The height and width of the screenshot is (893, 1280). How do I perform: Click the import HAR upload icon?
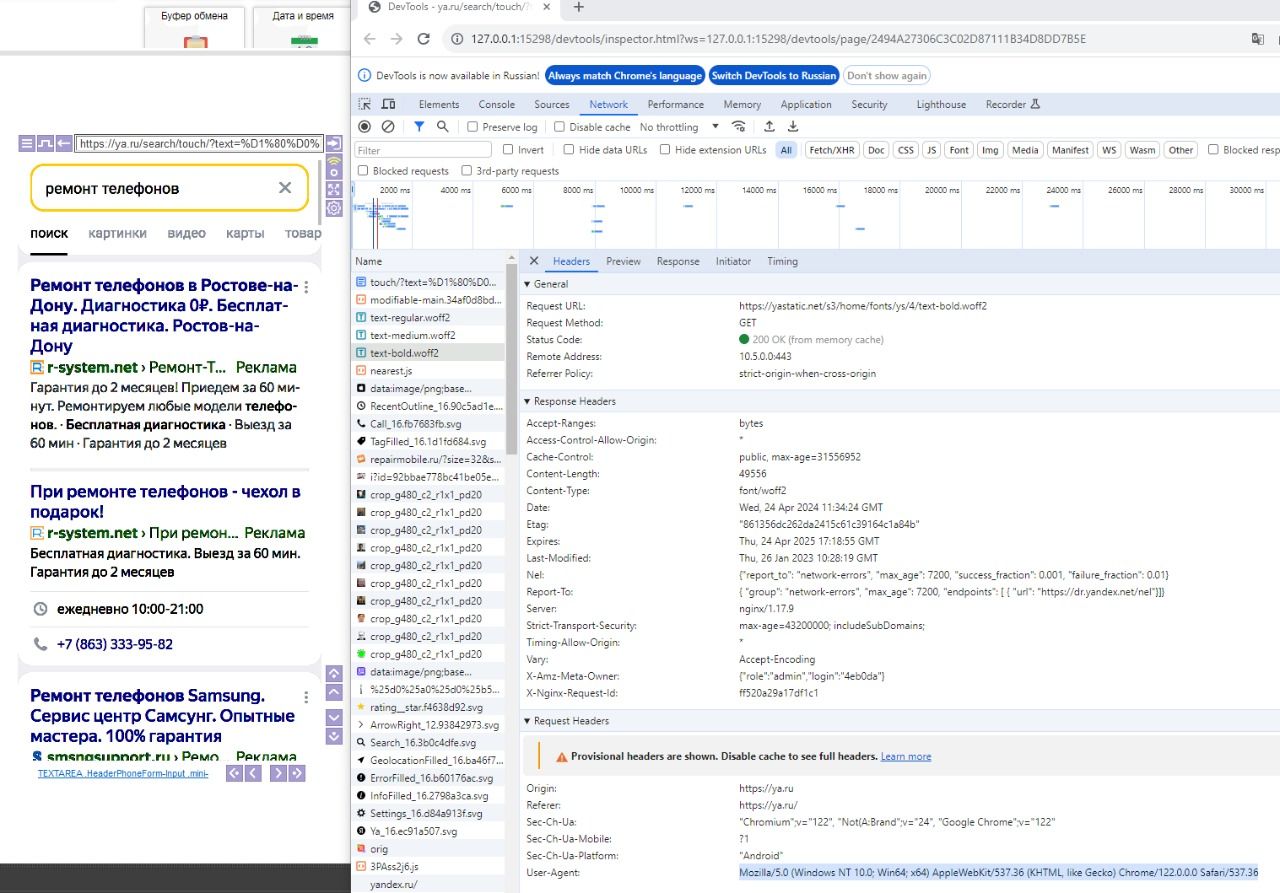(769, 127)
